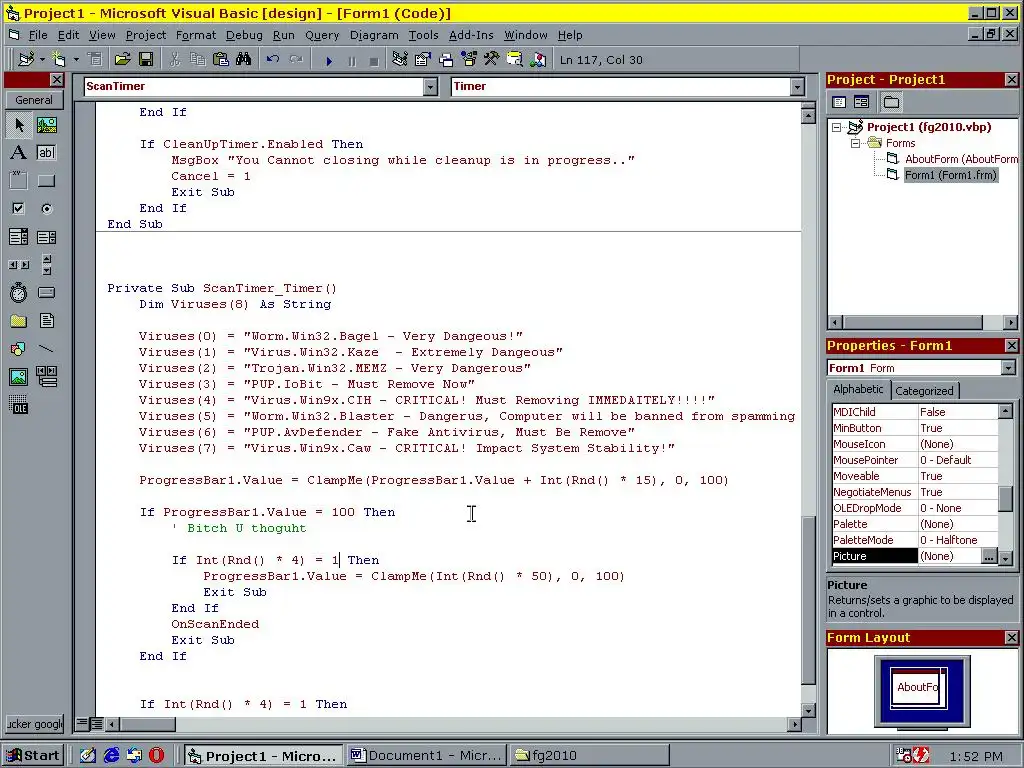Screen dimensions: 1024x768
Task: Select the PictureBox control tool
Action: [x=46, y=125]
